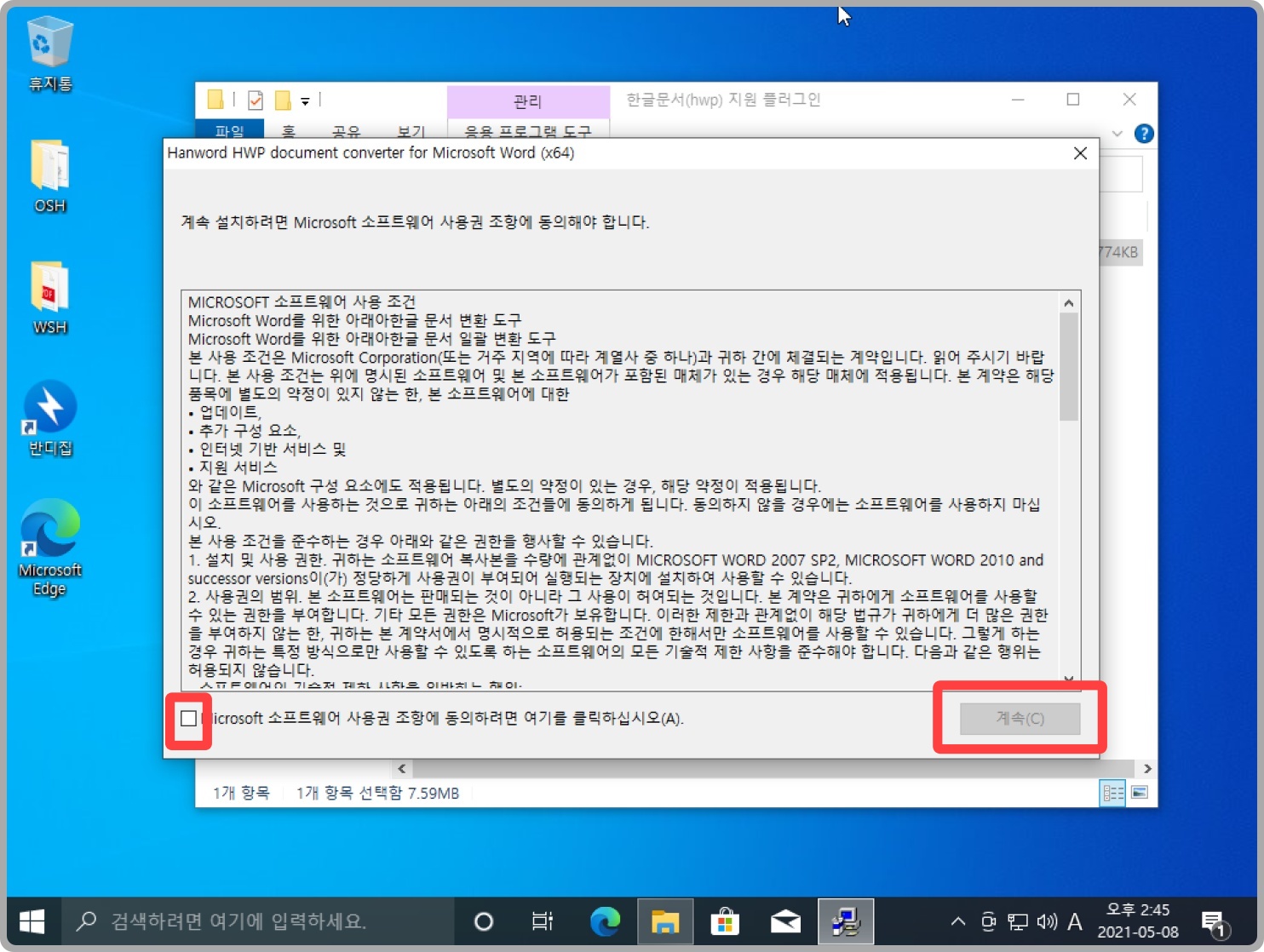Open Microsoft Store from the taskbar
The height and width of the screenshot is (952, 1264).
(x=725, y=921)
